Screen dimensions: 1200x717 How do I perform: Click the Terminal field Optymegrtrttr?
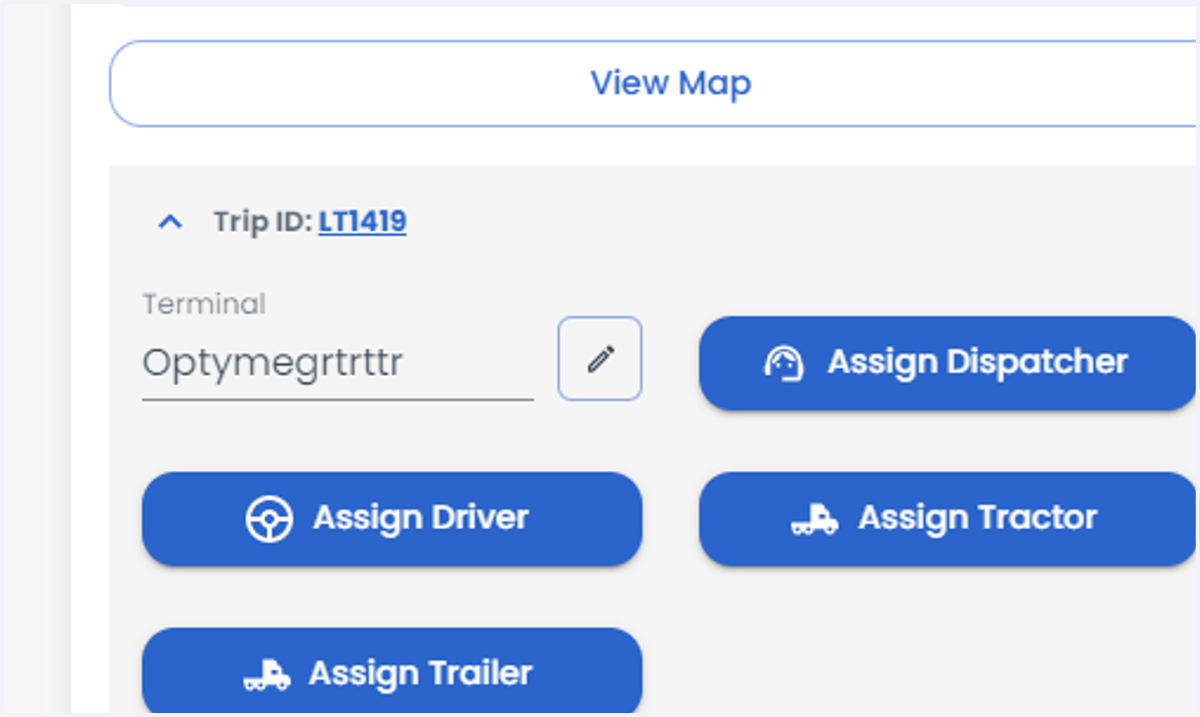click(337, 362)
